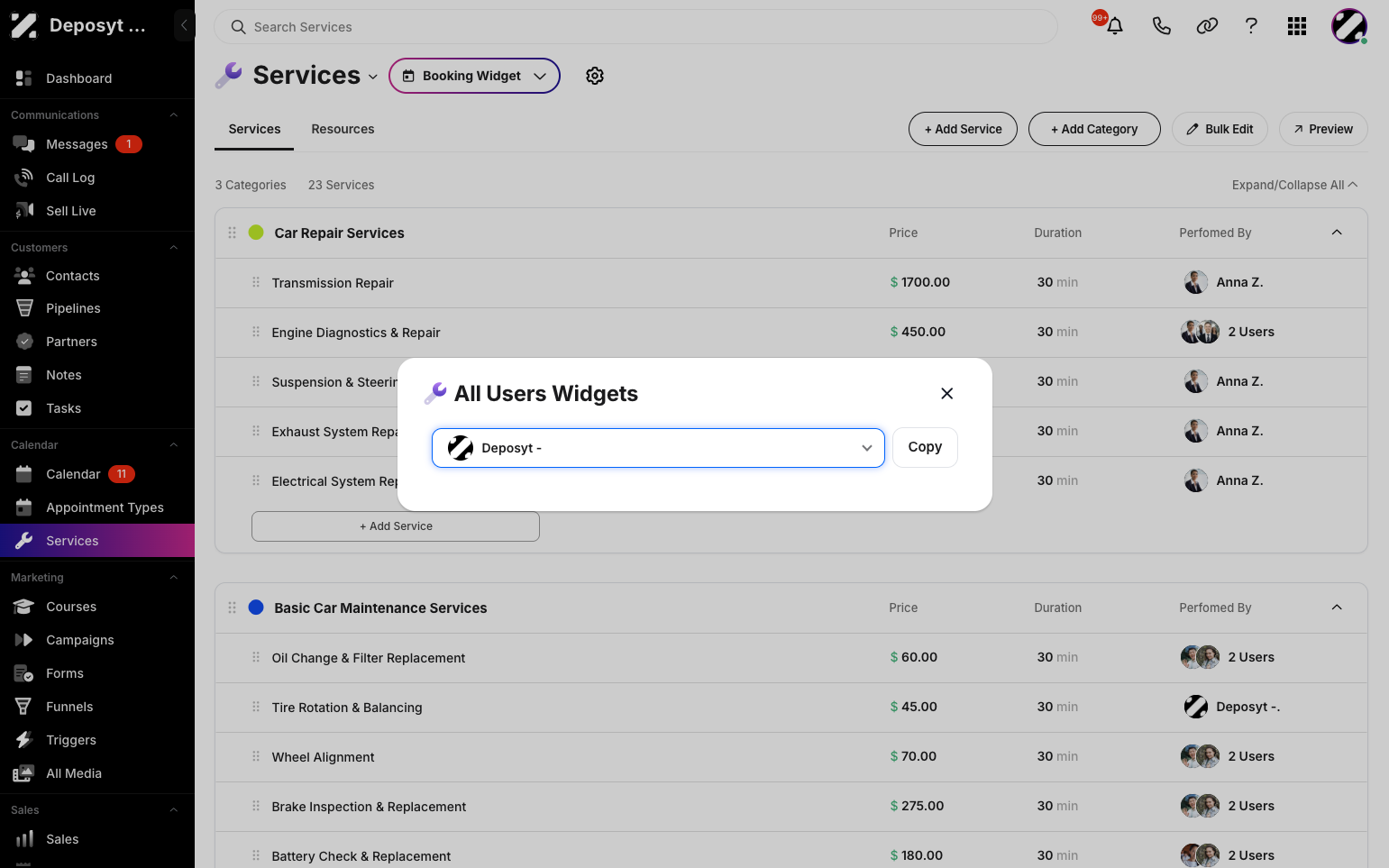Click the Search Services input field
This screenshot has width=1389, height=868.
coord(635,27)
